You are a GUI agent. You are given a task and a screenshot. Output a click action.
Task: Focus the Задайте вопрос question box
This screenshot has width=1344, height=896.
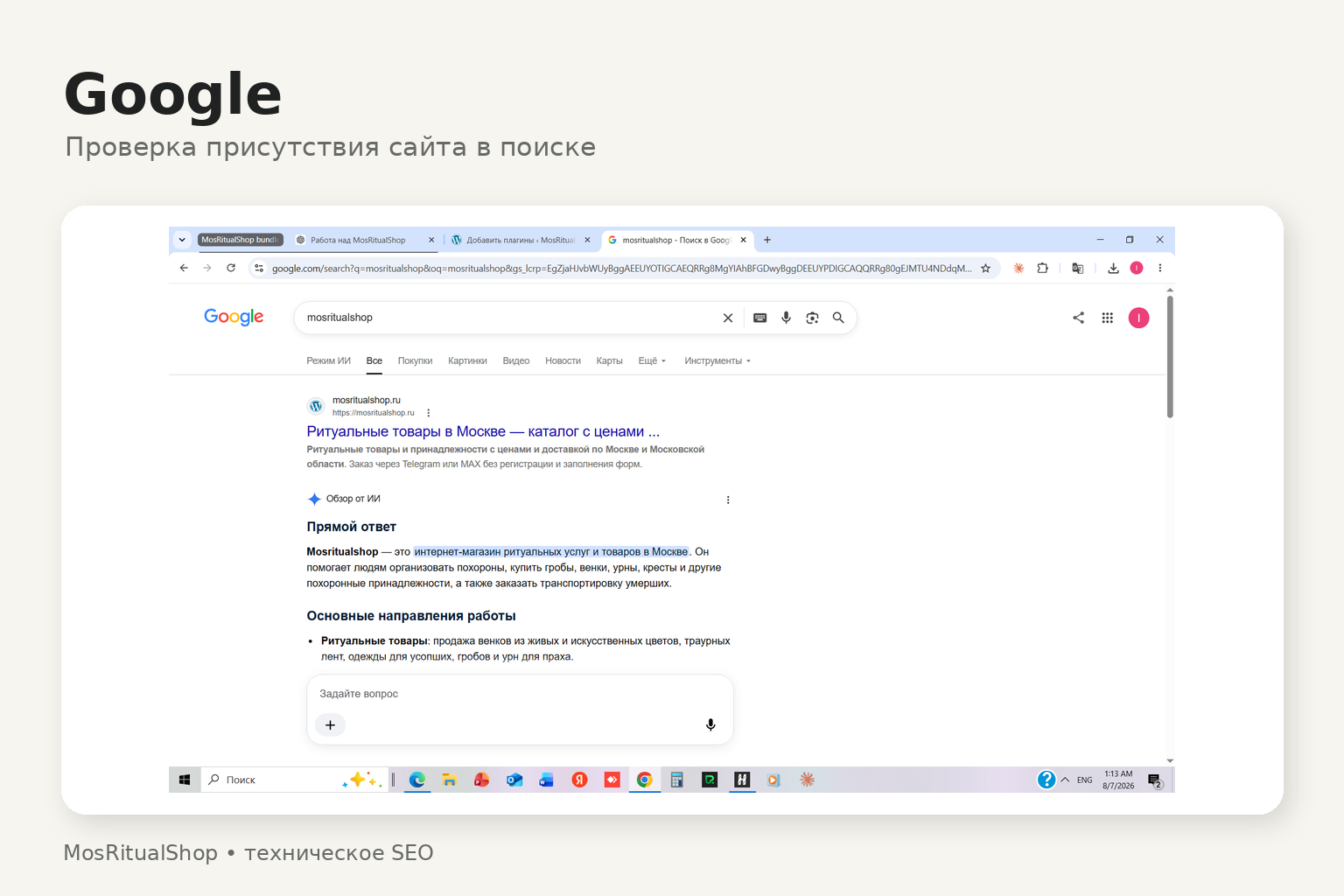520,694
